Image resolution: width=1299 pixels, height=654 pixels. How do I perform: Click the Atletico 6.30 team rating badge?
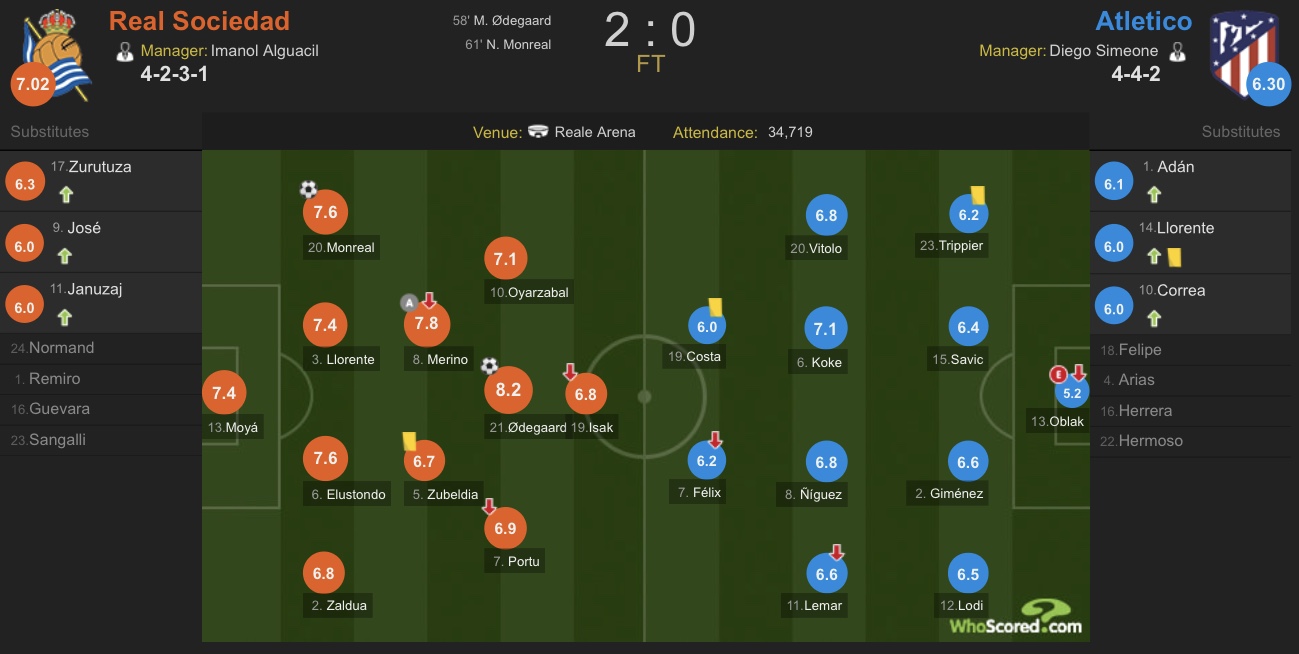1268,85
